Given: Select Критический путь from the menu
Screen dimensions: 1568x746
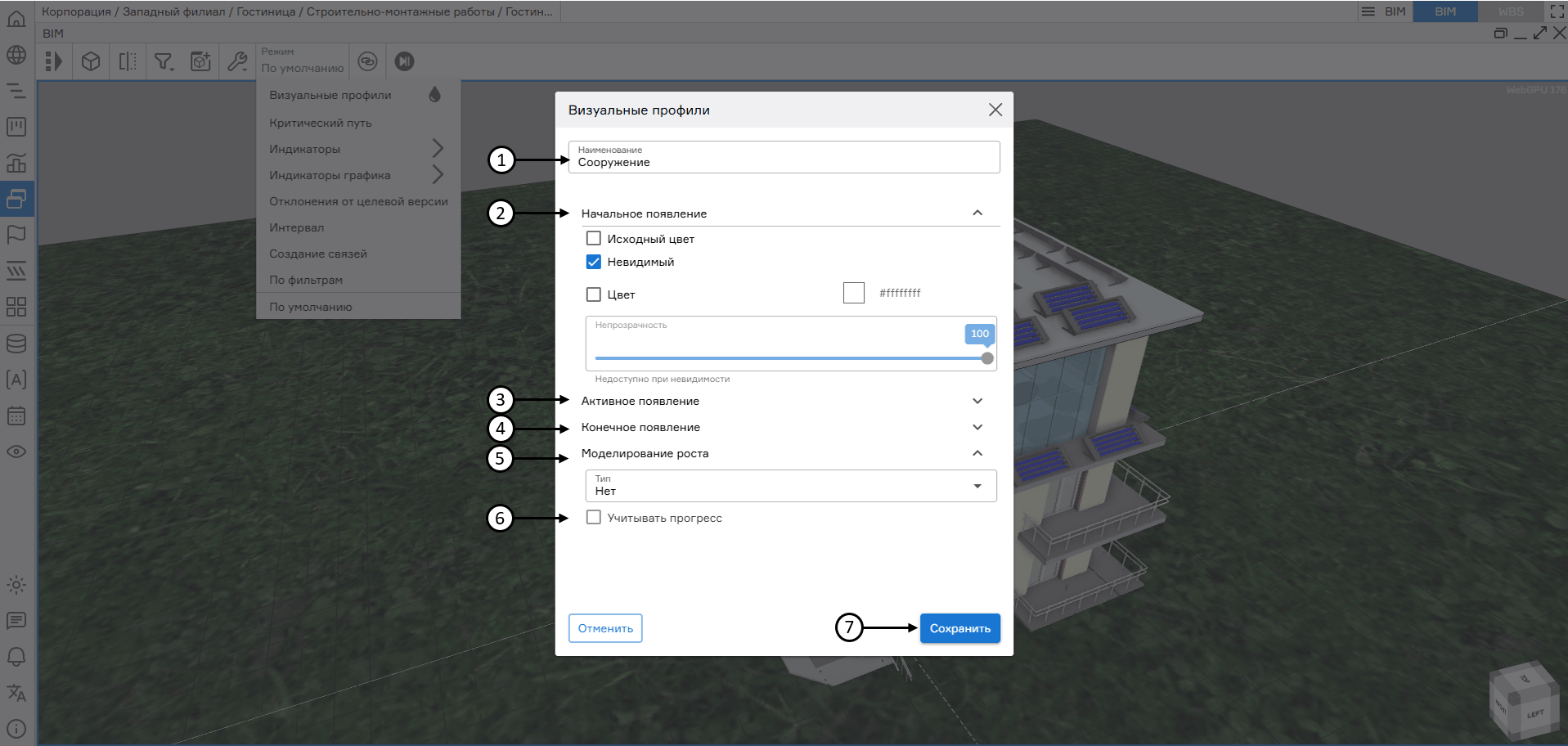Looking at the screenshot, I should pos(320,122).
